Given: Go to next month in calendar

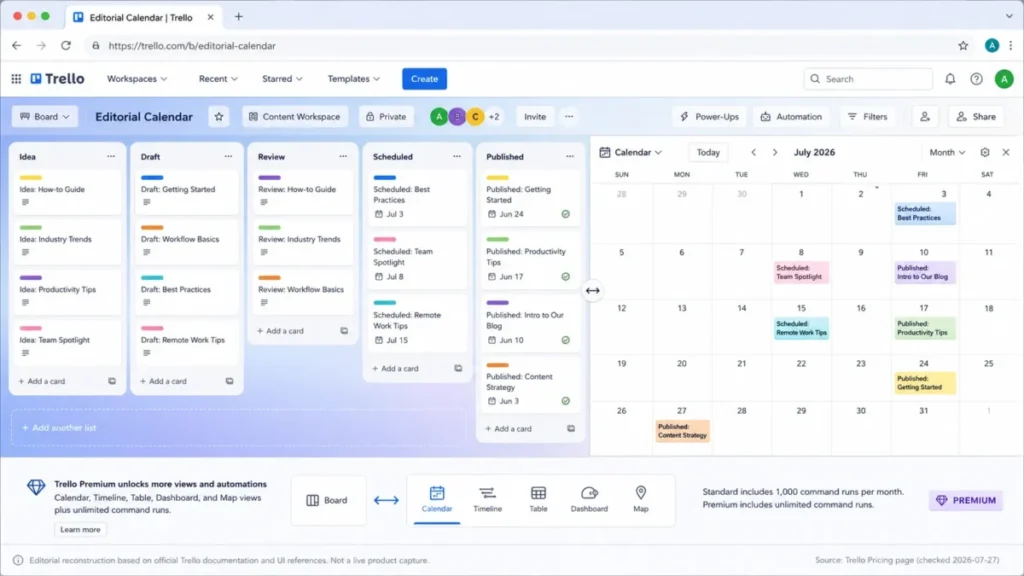Looking at the screenshot, I should [775, 152].
